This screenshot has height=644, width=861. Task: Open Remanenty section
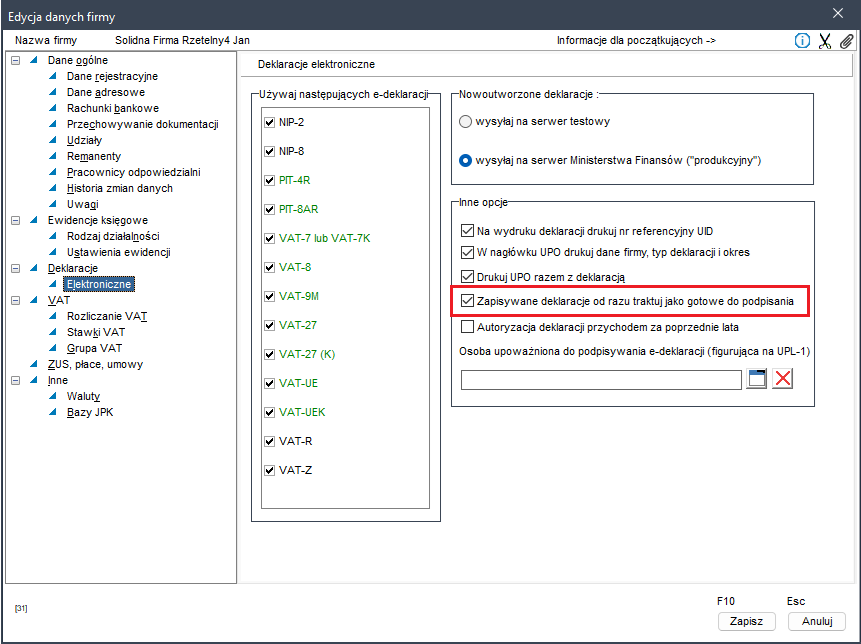coord(93,156)
